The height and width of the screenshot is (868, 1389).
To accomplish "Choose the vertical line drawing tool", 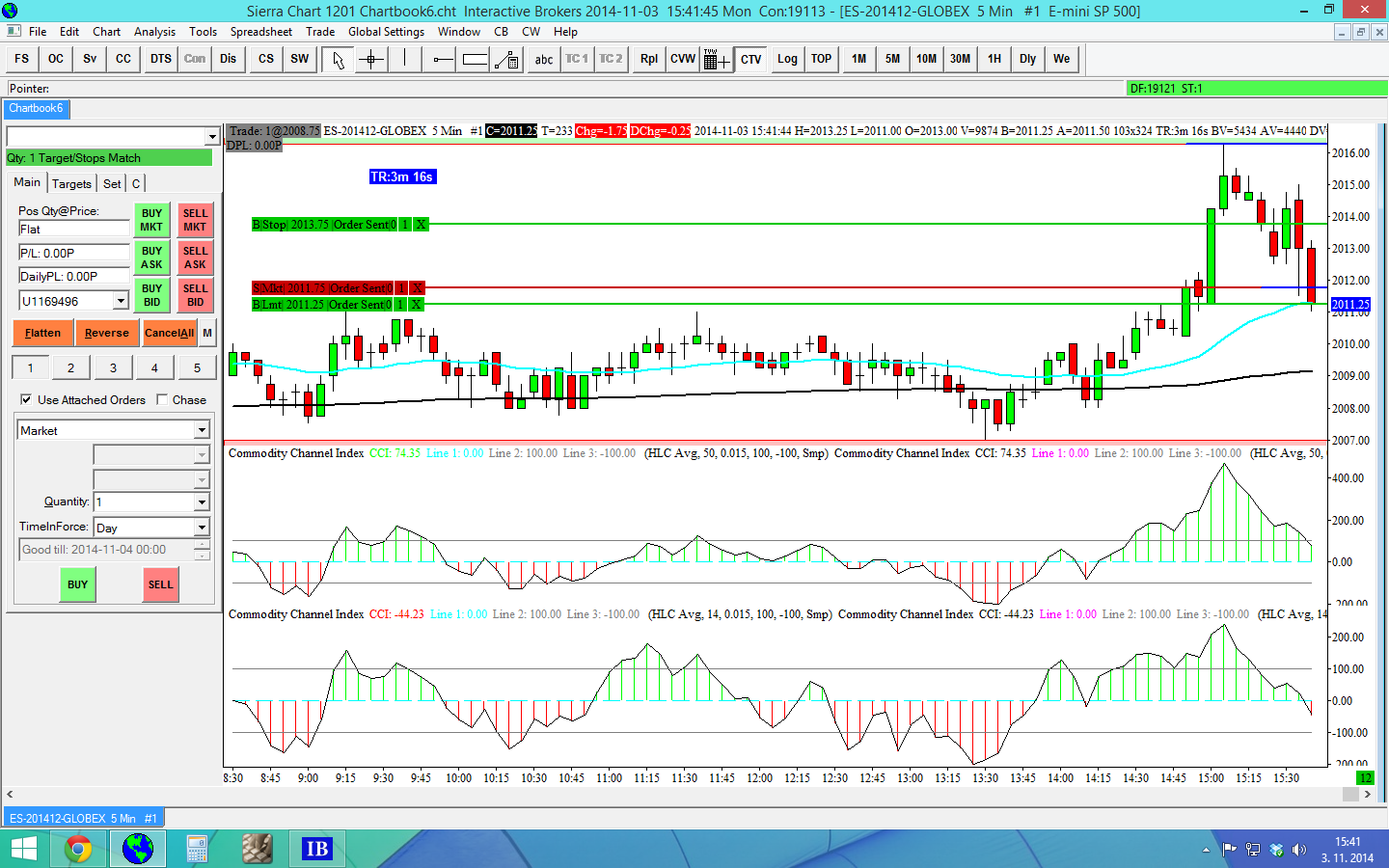I will point(404,59).
